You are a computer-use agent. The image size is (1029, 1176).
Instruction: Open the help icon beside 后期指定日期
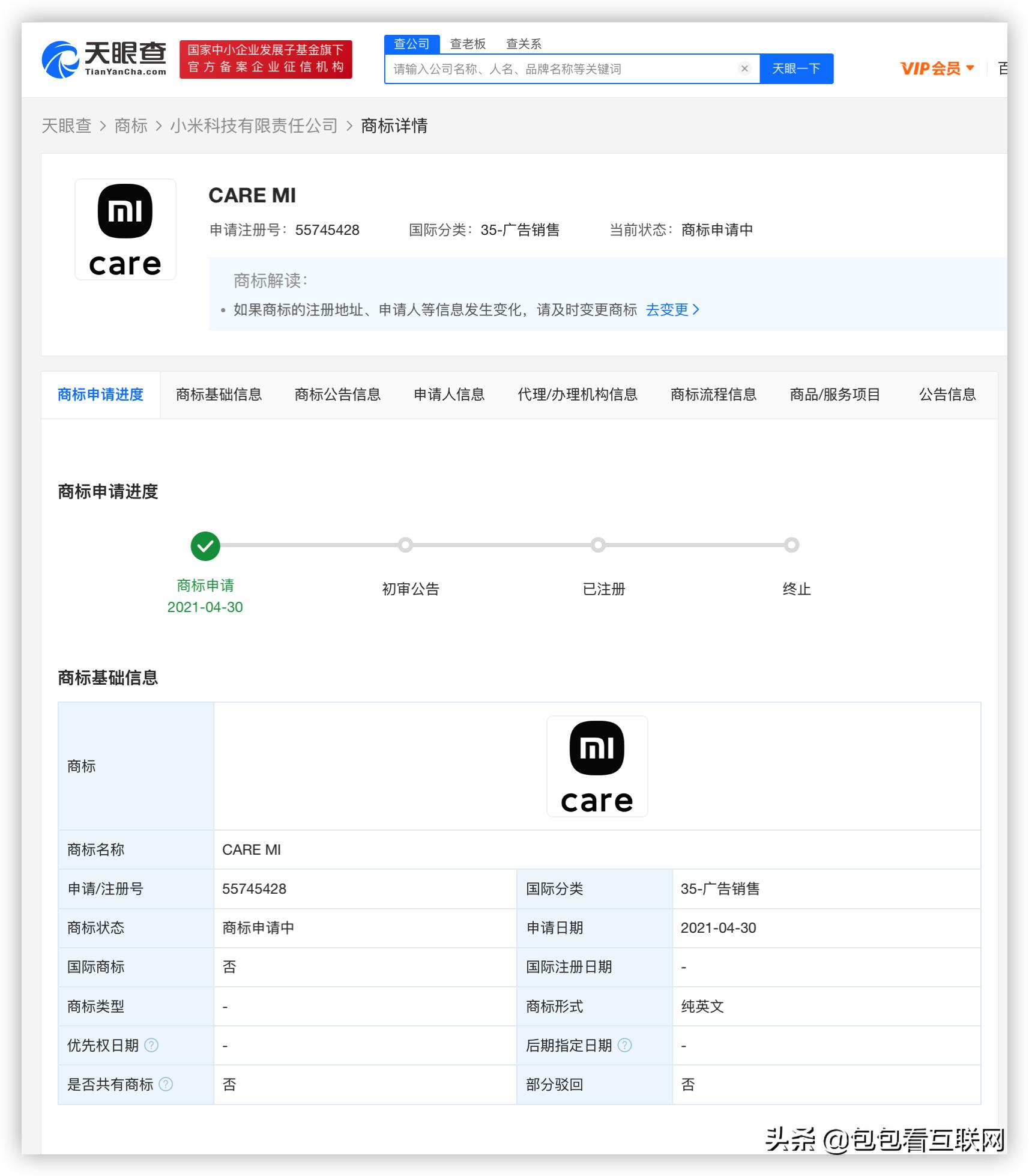point(624,1045)
